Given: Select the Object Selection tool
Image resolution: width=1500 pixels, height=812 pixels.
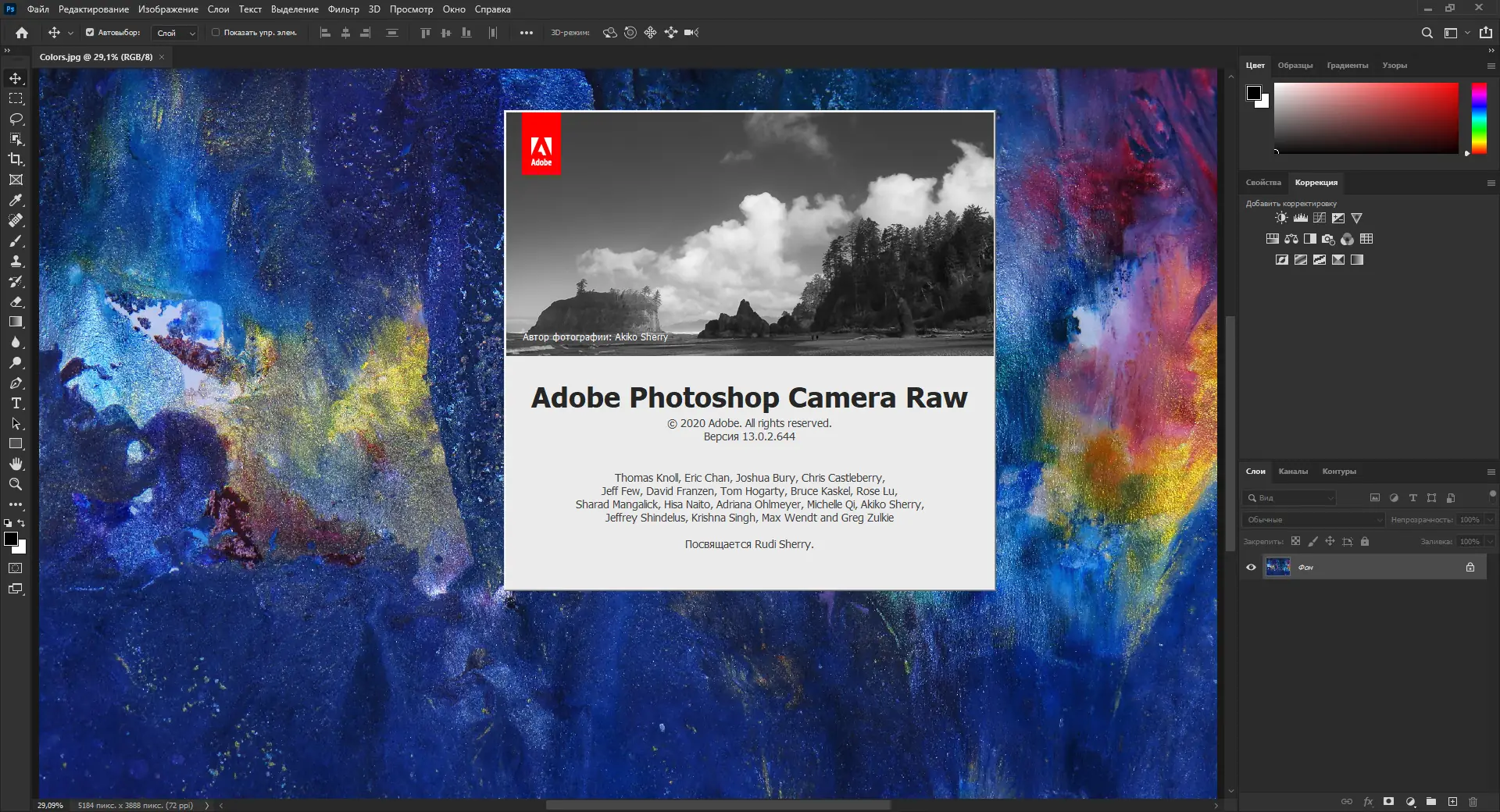Looking at the screenshot, I should 16,139.
